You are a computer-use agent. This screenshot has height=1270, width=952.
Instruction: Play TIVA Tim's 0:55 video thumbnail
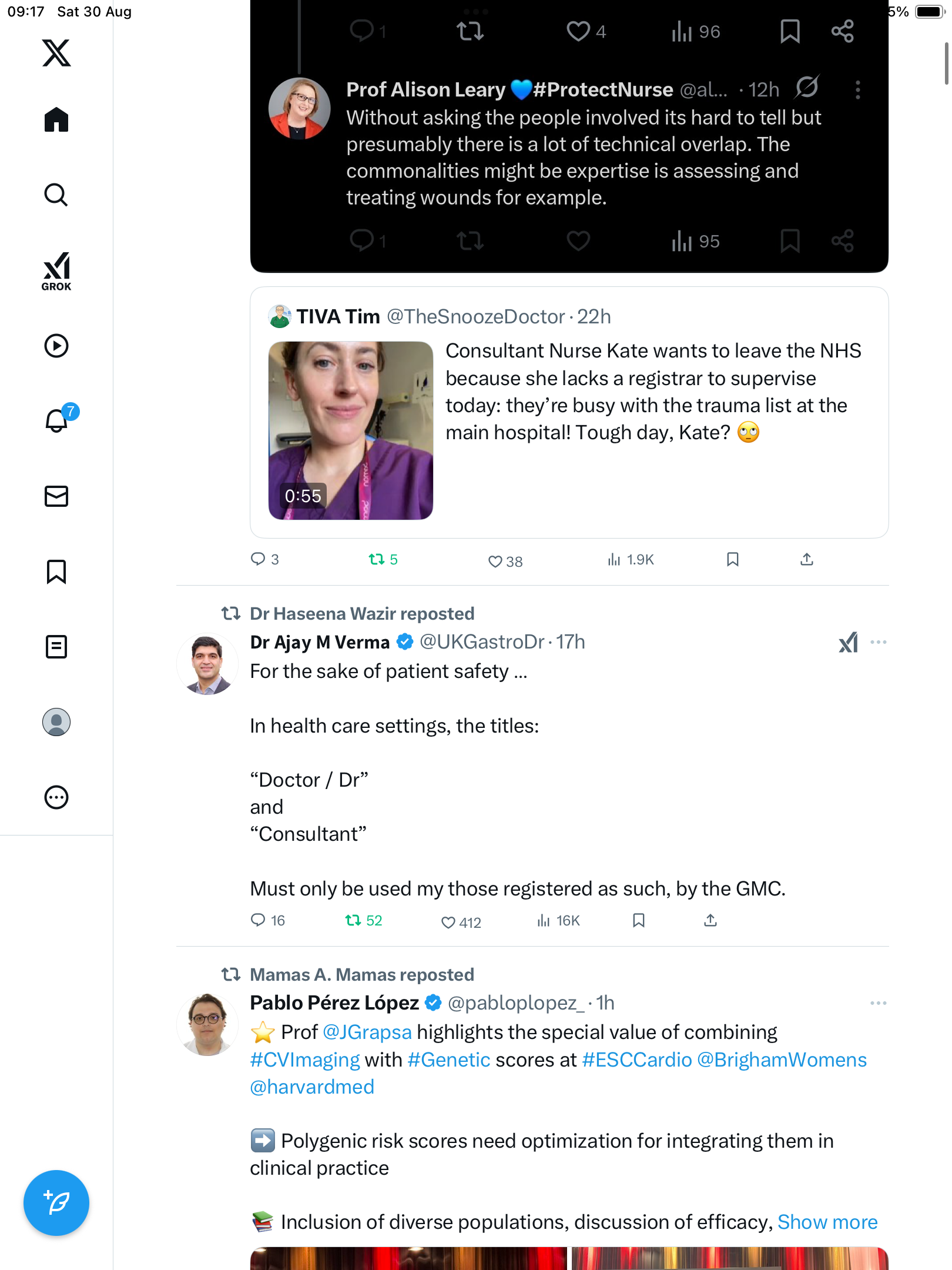tap(351, 430)
